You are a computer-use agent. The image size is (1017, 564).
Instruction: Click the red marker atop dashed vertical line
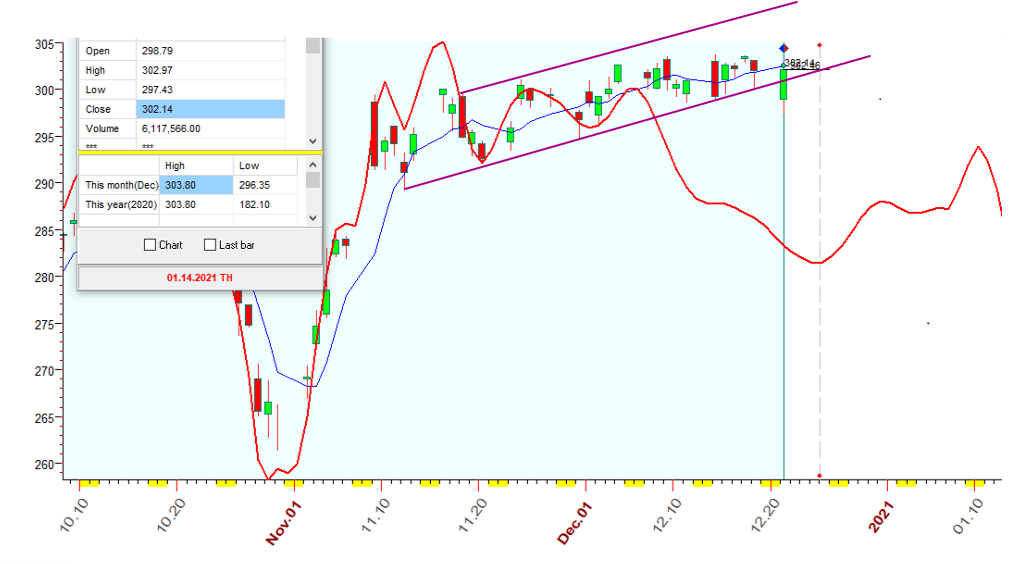click(x=819, y=45)
